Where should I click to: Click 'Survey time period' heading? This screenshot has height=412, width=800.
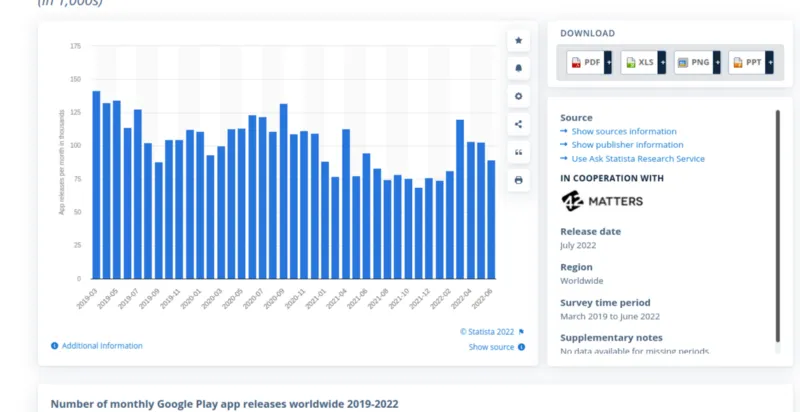point(605,303)
